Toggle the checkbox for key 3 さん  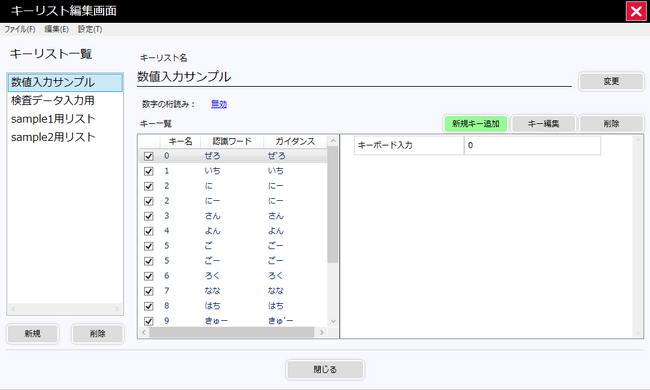148,216
